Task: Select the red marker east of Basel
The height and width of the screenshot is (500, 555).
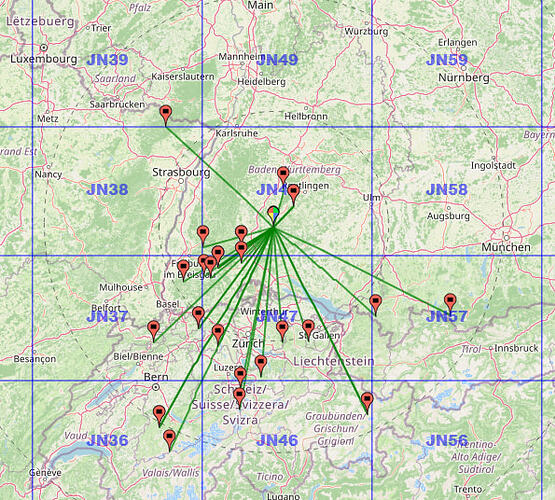Action: tap(198, 317)
